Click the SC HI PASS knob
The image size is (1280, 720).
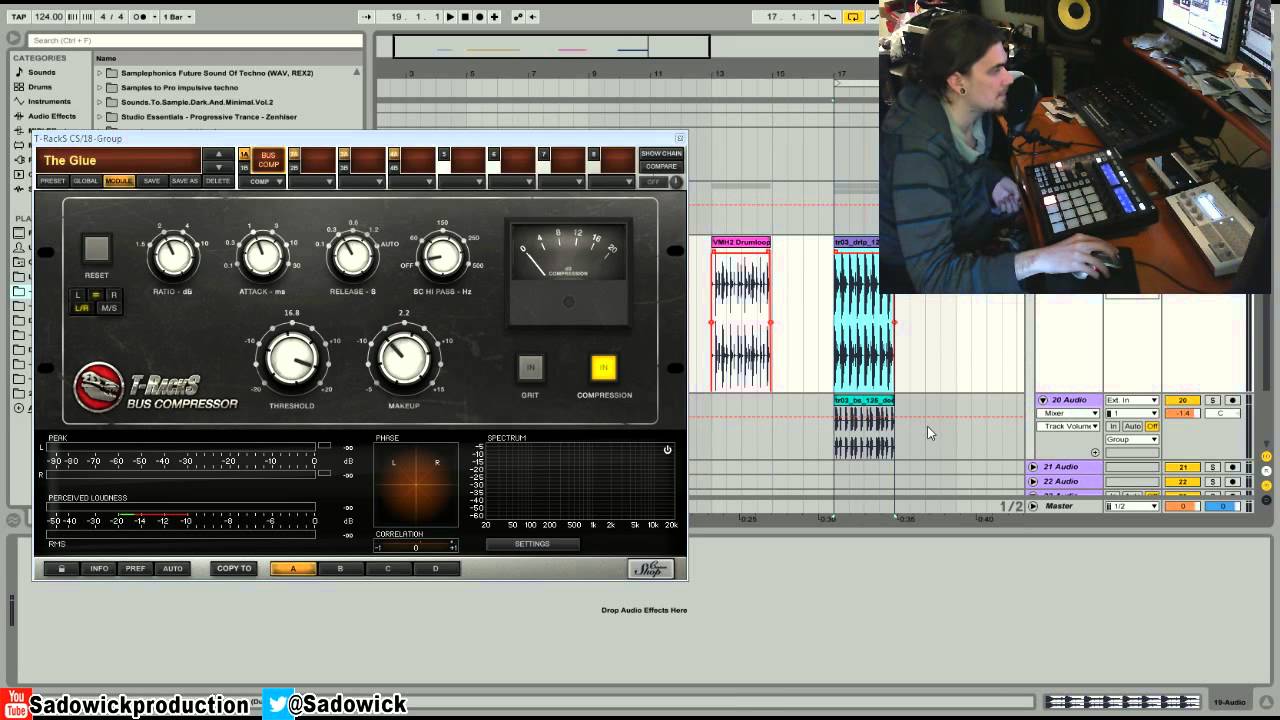point(441,256)
